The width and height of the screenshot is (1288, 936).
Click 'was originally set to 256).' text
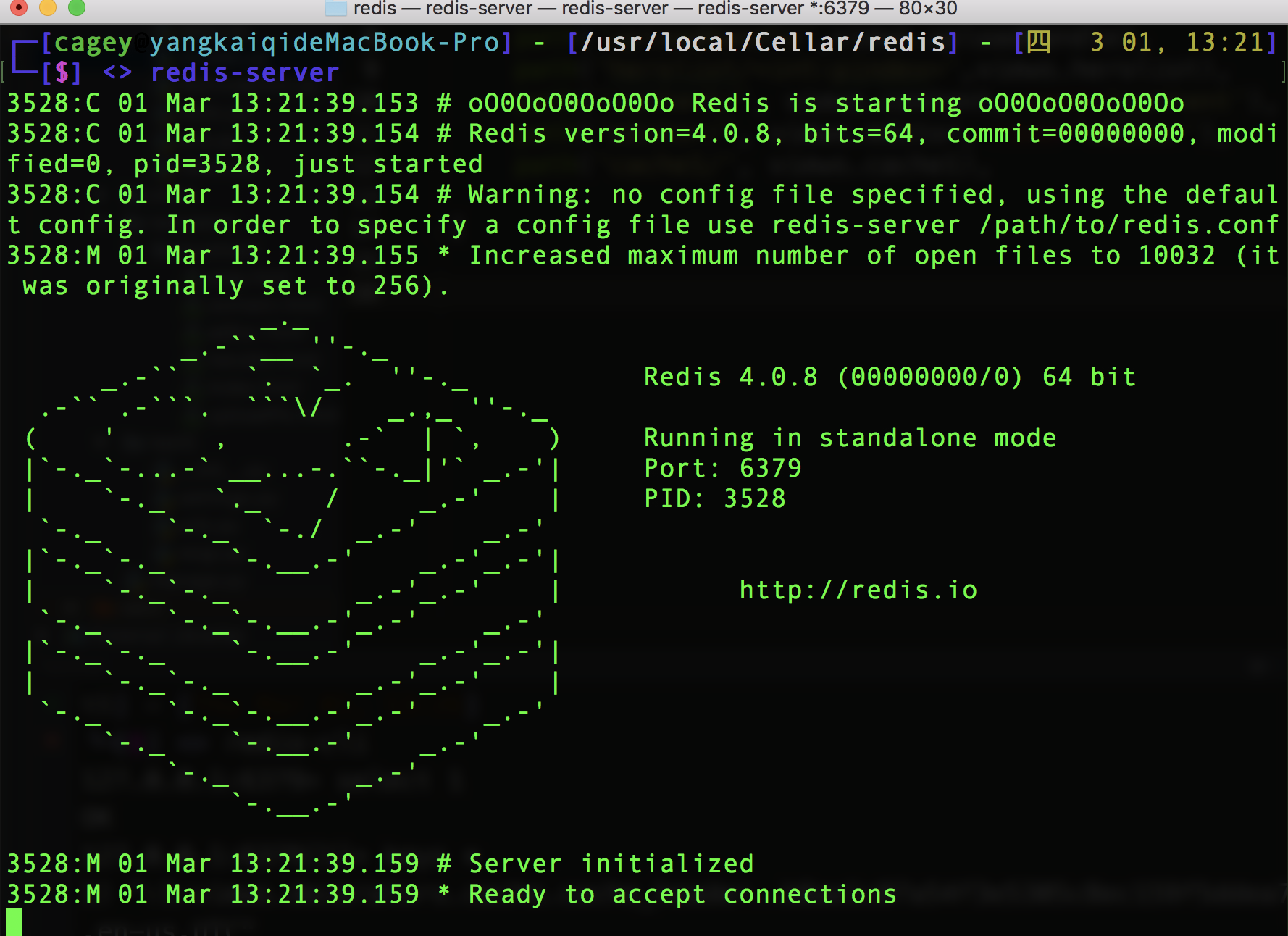(x=235, y=285)
